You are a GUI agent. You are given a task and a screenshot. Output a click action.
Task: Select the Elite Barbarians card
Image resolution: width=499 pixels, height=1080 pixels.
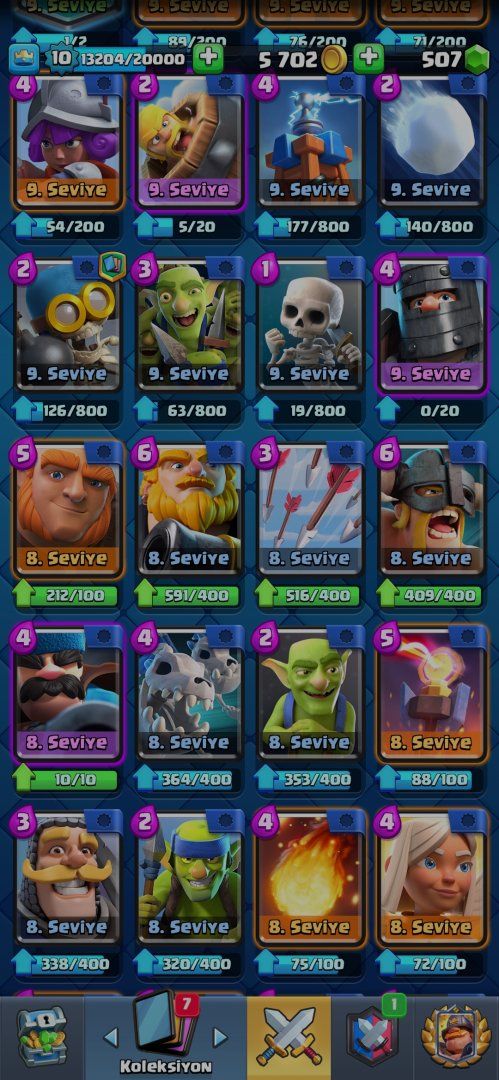tap(431, 510)
